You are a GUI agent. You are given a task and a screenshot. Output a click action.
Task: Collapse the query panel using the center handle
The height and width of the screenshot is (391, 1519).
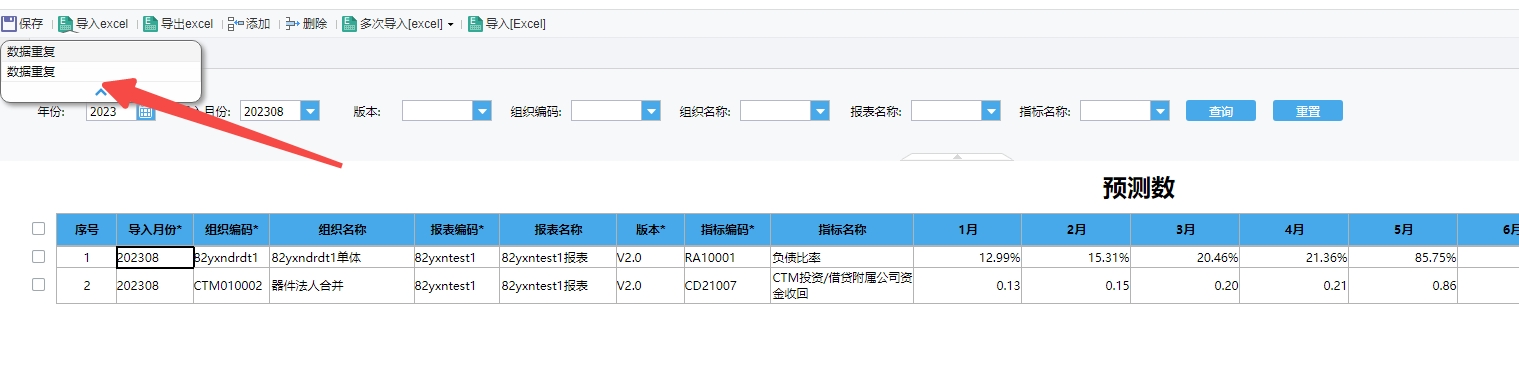point(957,157)
